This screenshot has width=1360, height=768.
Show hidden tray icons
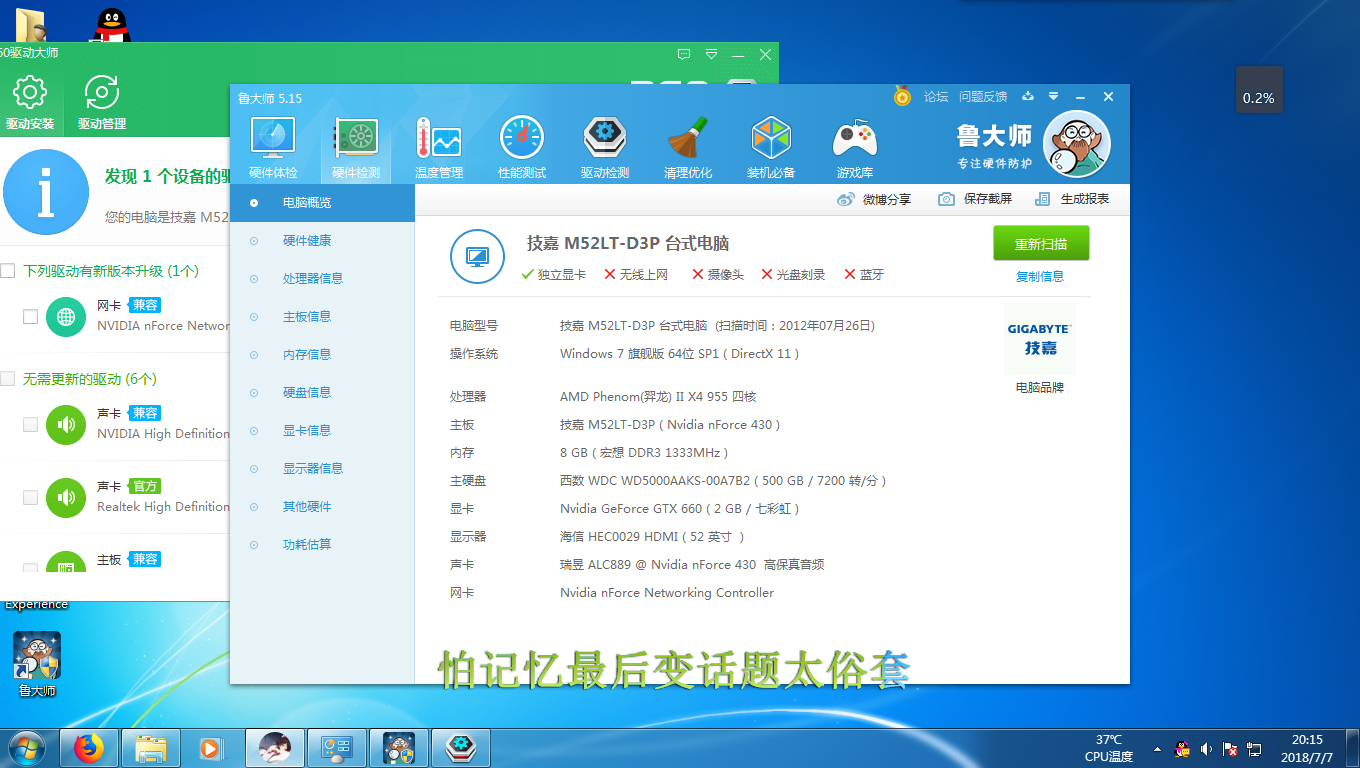click(1157, 749)
